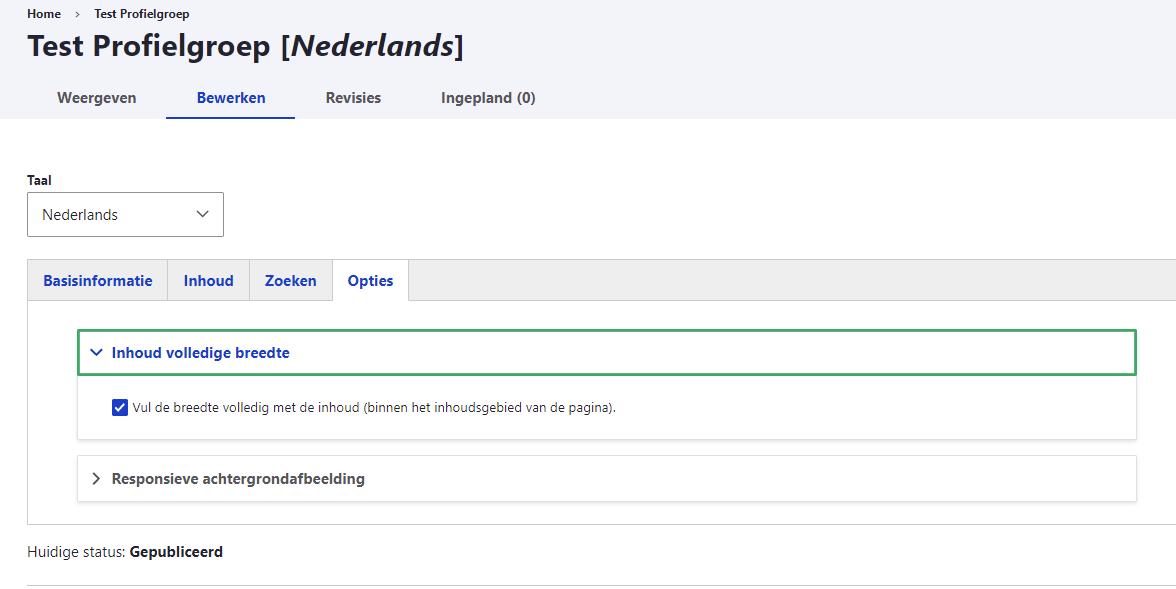Click the Taal field label

(x=39, y=181)
